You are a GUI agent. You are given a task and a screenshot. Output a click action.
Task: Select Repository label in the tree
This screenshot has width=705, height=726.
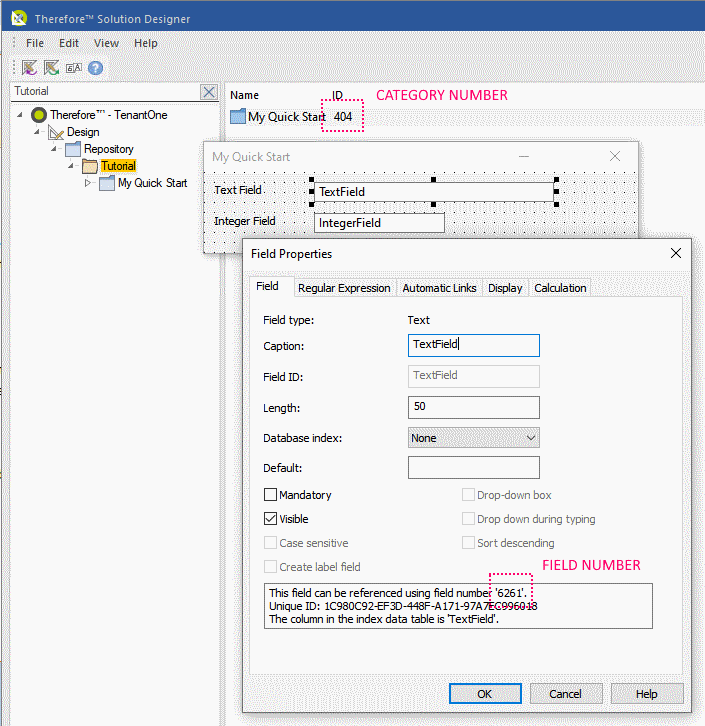(x=109, y=149)
